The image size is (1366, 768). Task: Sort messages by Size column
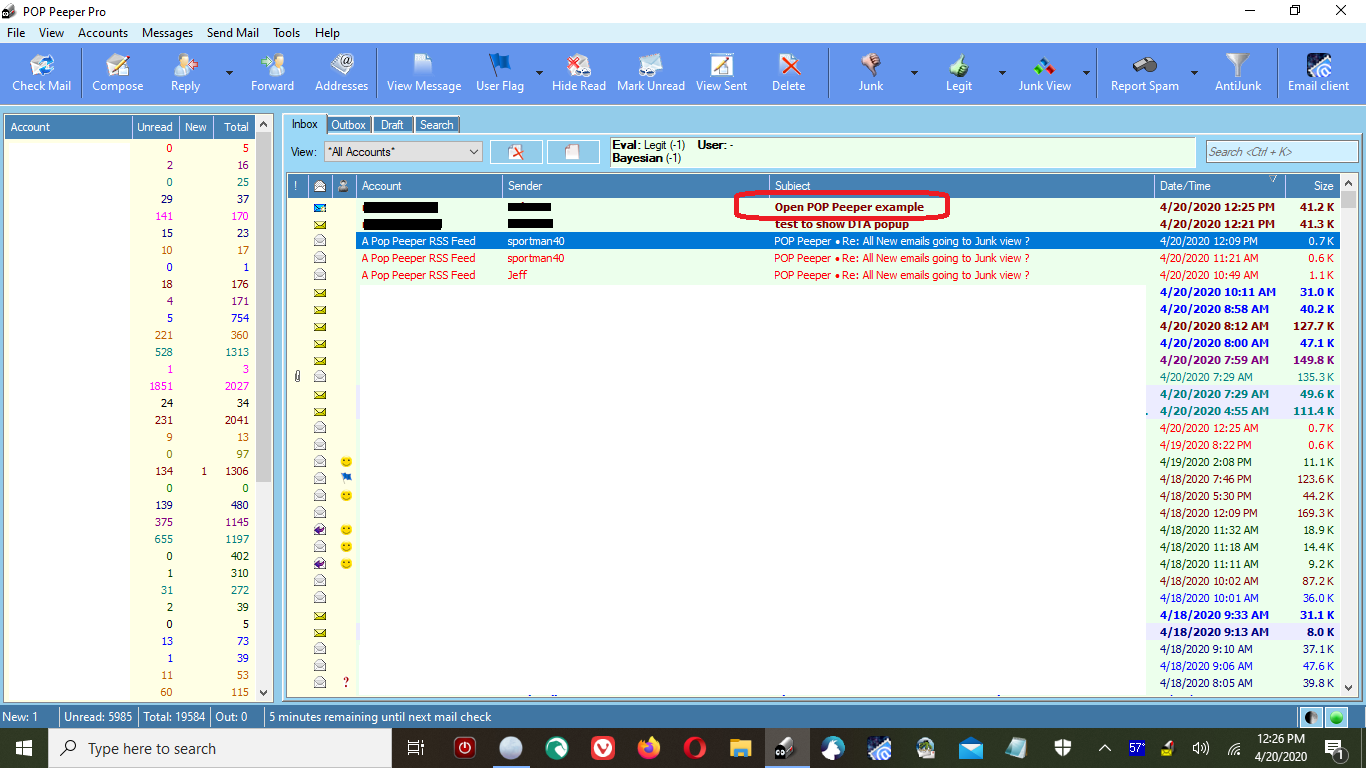(1312, 186)
